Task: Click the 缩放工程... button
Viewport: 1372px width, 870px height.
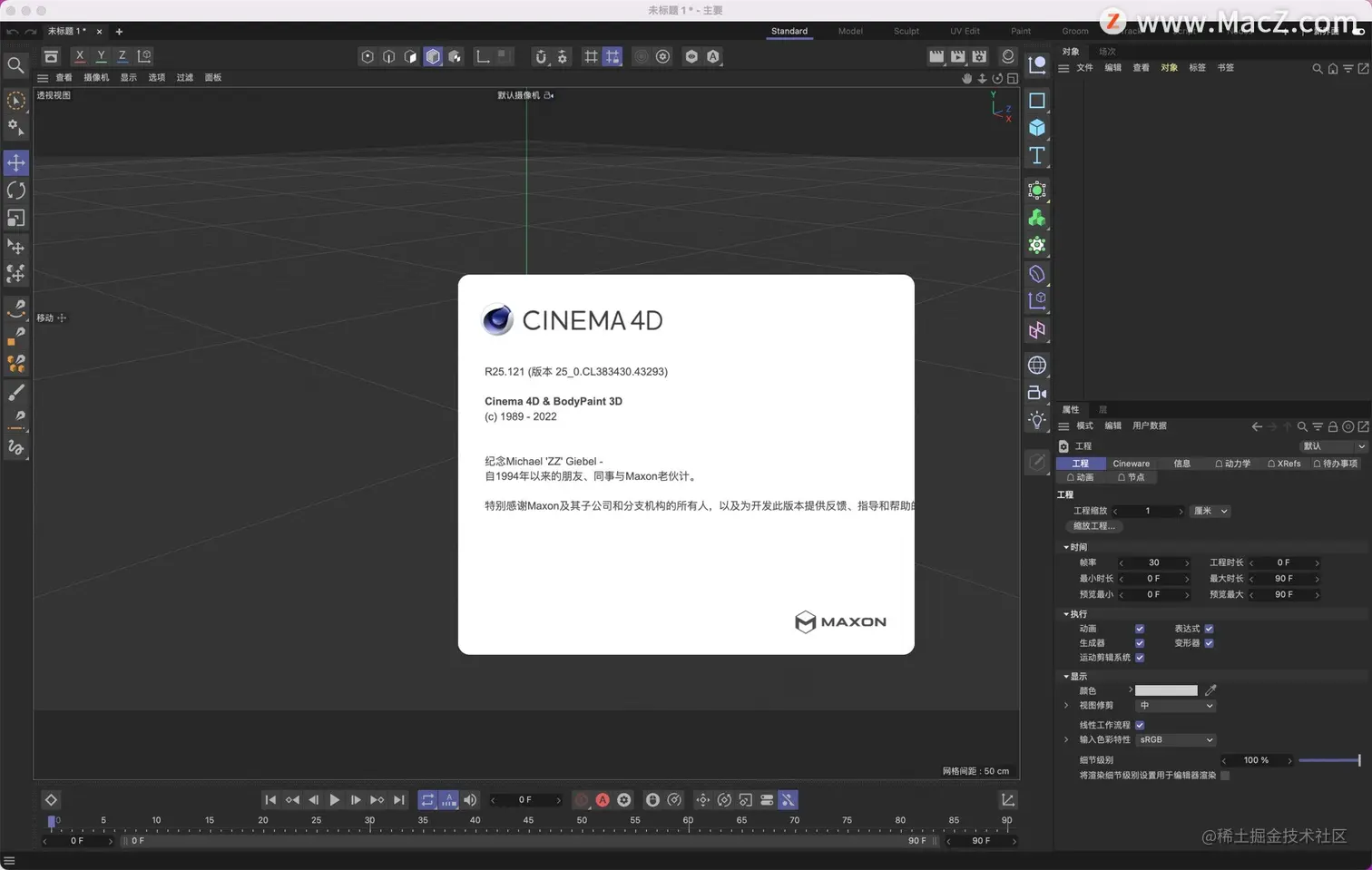Action: coord(1093,526)
